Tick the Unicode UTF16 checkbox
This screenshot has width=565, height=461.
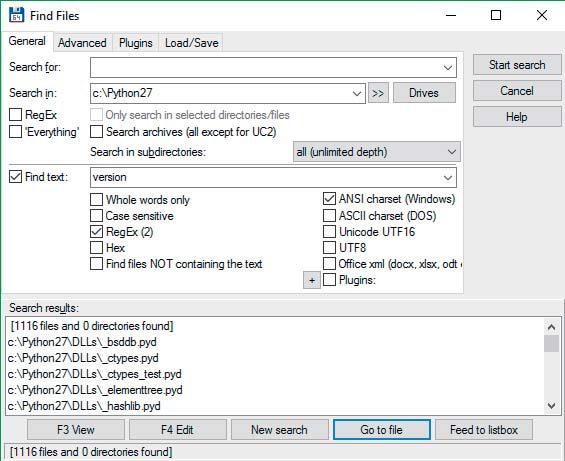[x=329, y=231]
